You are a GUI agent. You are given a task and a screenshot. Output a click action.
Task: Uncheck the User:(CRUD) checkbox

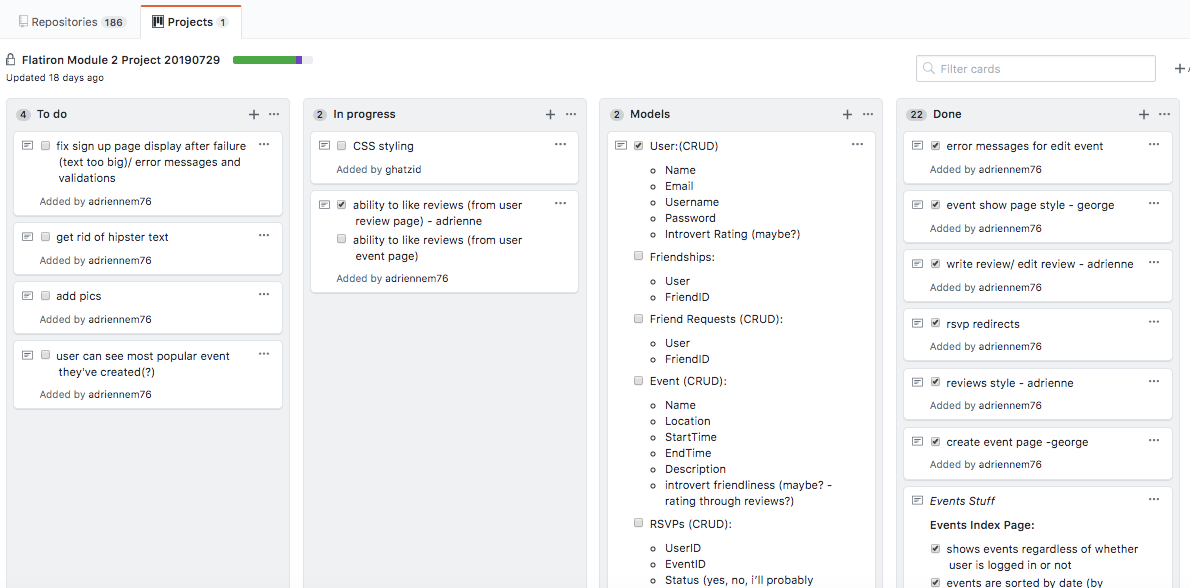click(638, 145)
